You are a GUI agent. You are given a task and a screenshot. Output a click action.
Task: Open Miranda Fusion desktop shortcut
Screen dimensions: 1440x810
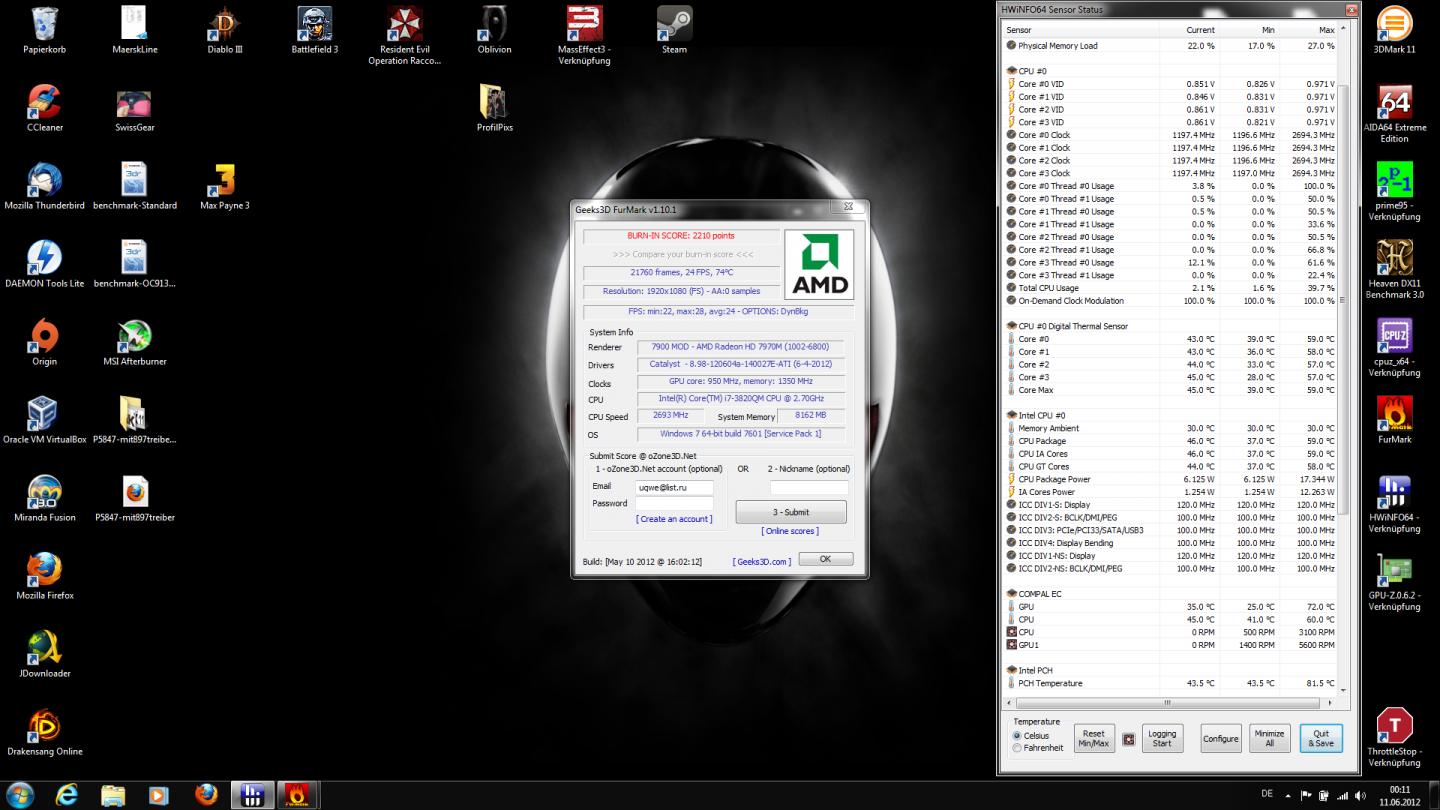tap(45, 498)
